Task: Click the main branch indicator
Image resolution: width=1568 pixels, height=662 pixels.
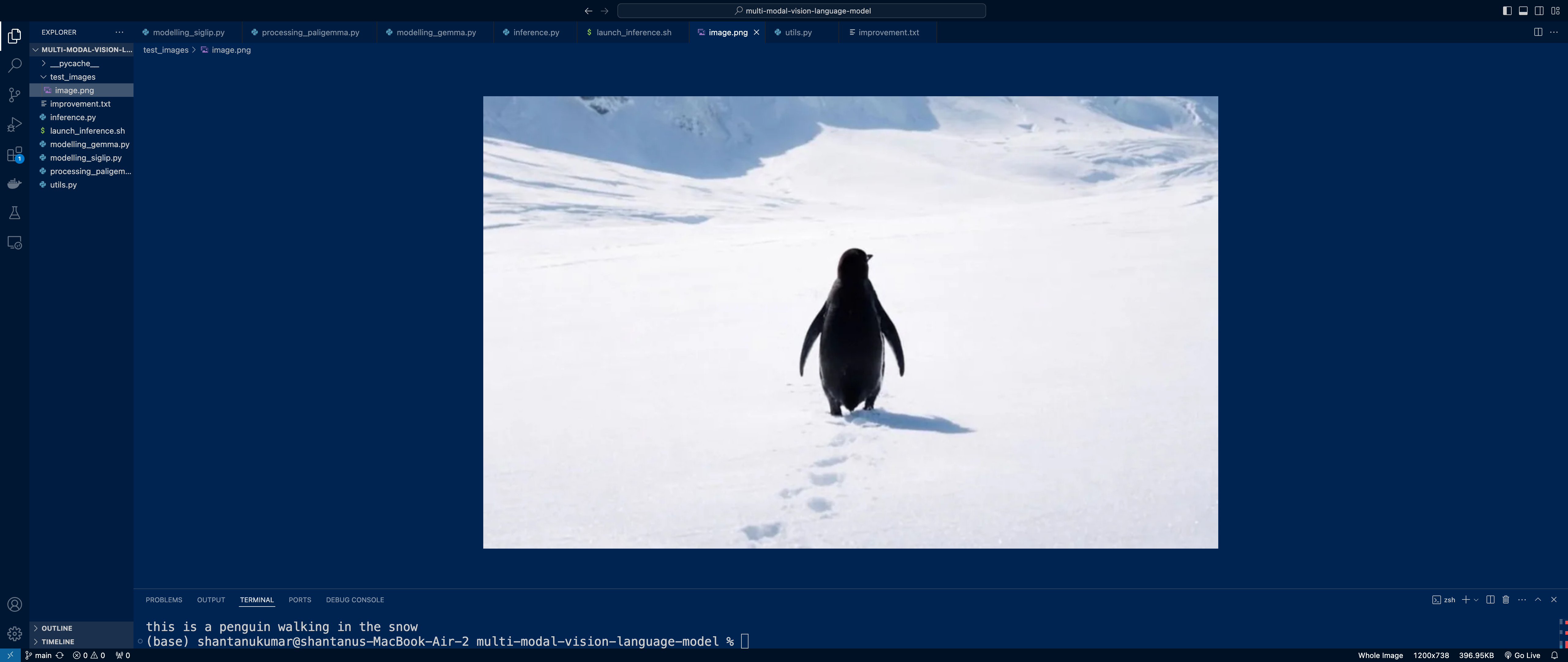Action: [38, 655]
